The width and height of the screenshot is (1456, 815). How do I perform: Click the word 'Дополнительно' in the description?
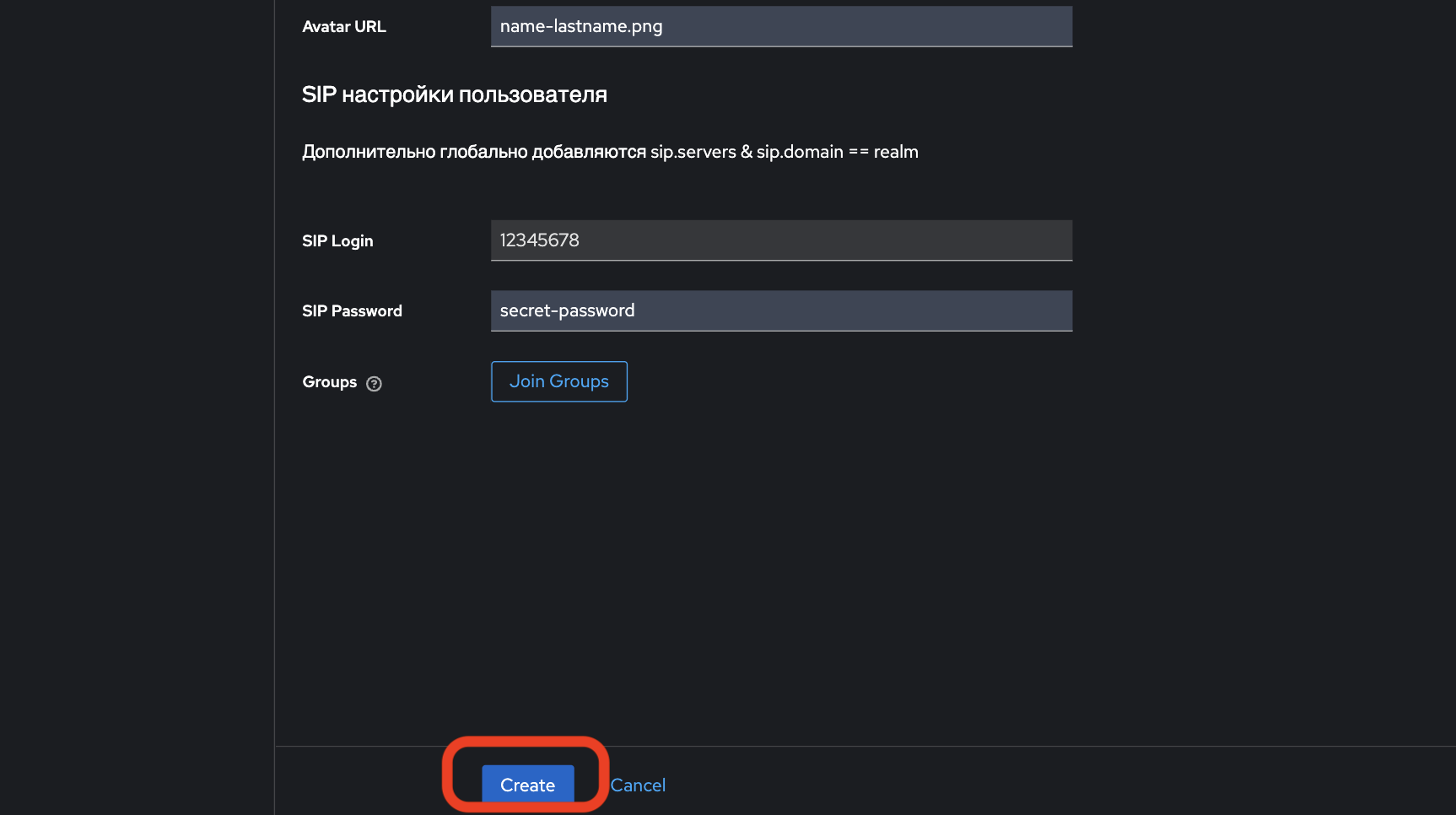coord(369,152)
